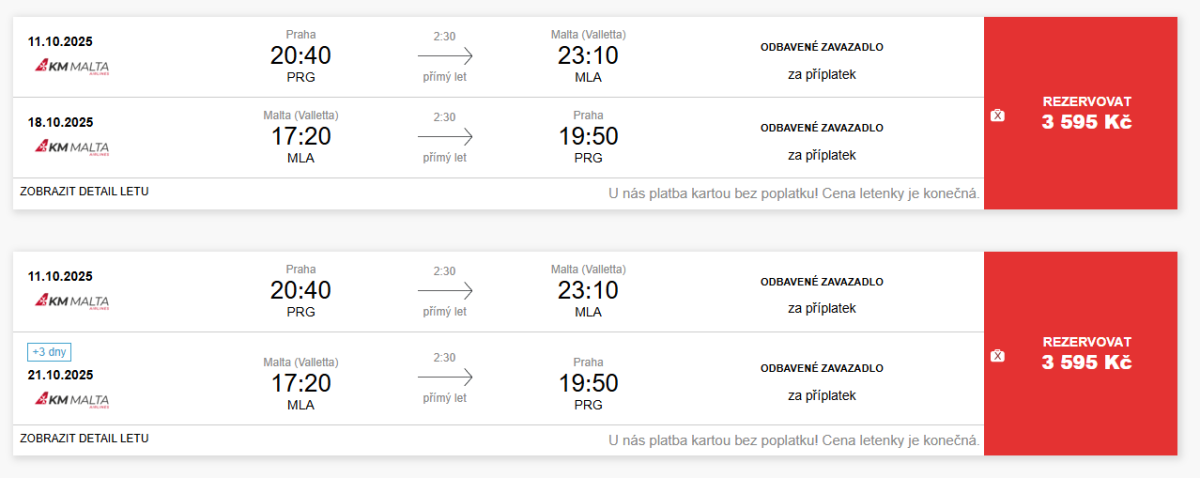Click the 19:50 arrival time on the 21.10.2025 flight

(588, 383)
